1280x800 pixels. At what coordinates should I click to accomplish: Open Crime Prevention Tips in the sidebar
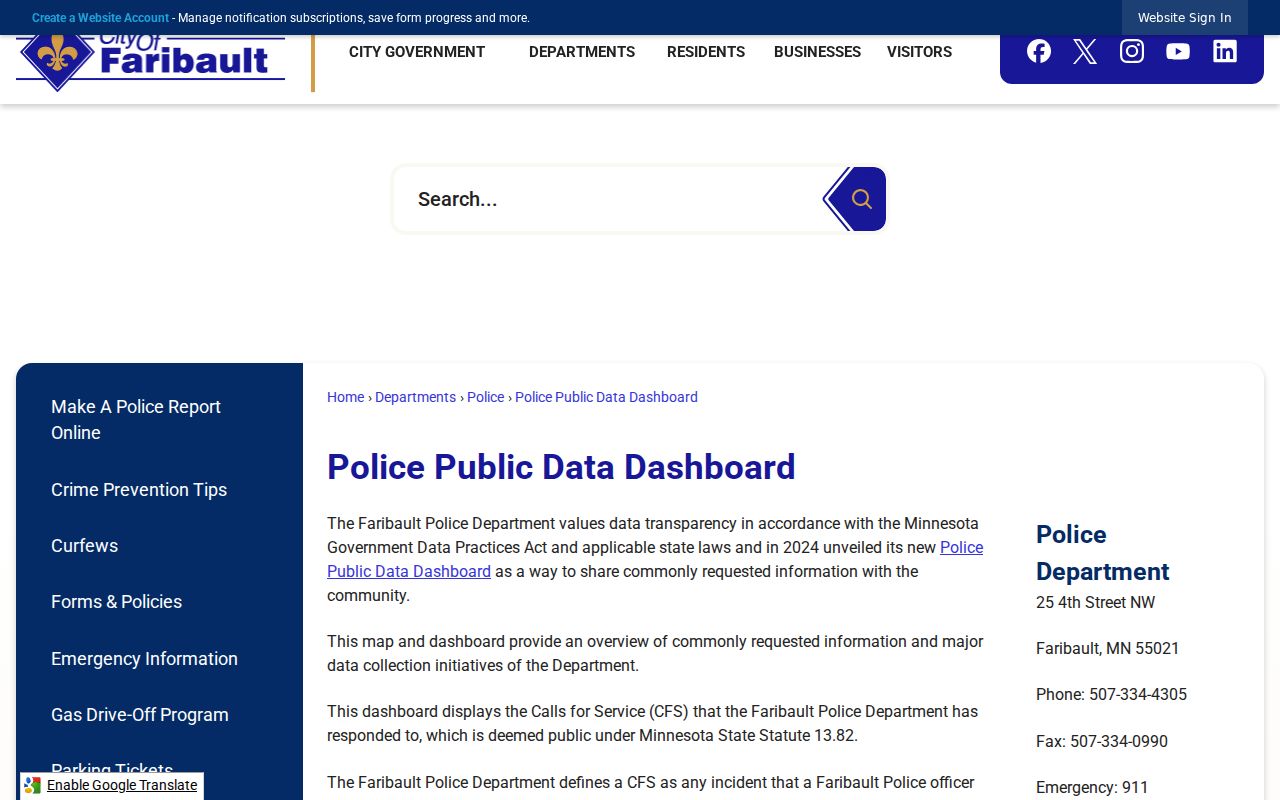click(139, 490)
